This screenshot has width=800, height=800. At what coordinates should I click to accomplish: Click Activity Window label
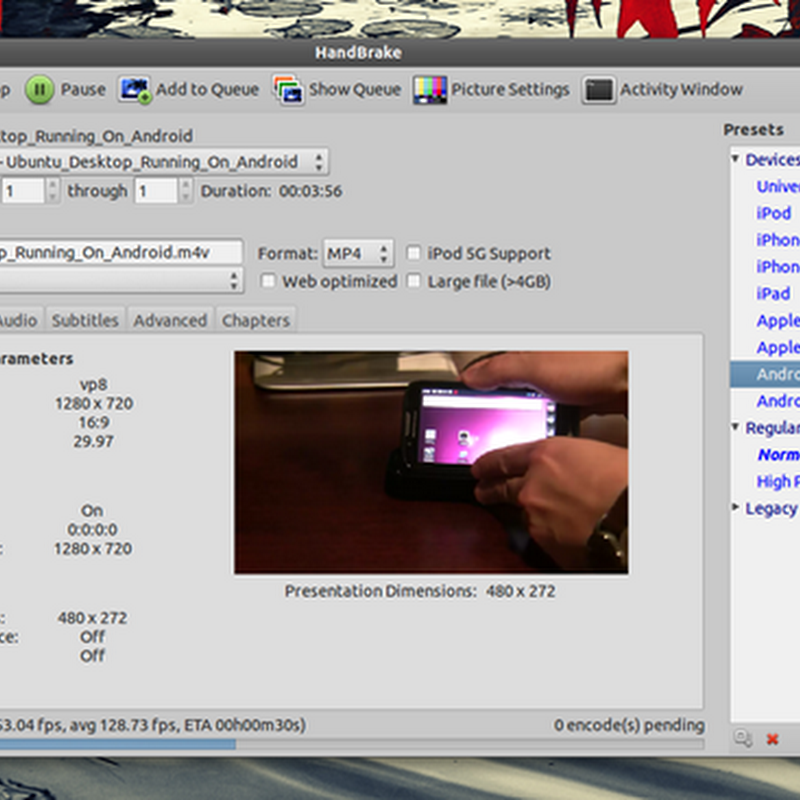point(681,89)
